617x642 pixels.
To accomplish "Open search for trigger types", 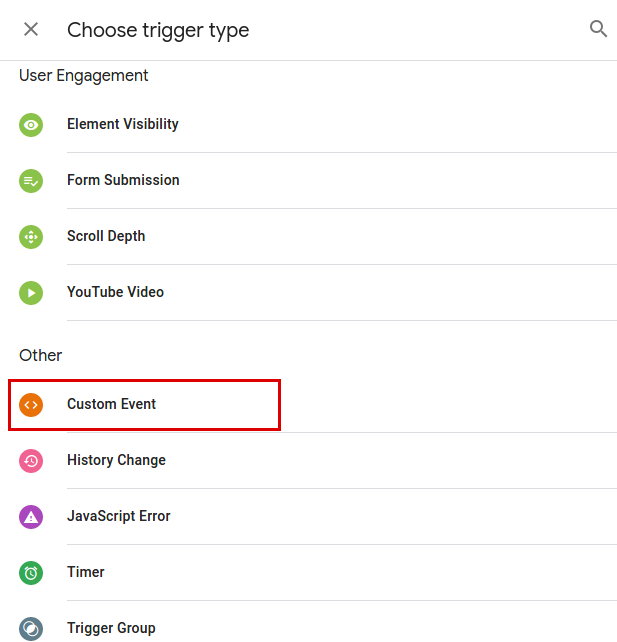I will click(x=598, y=29).
